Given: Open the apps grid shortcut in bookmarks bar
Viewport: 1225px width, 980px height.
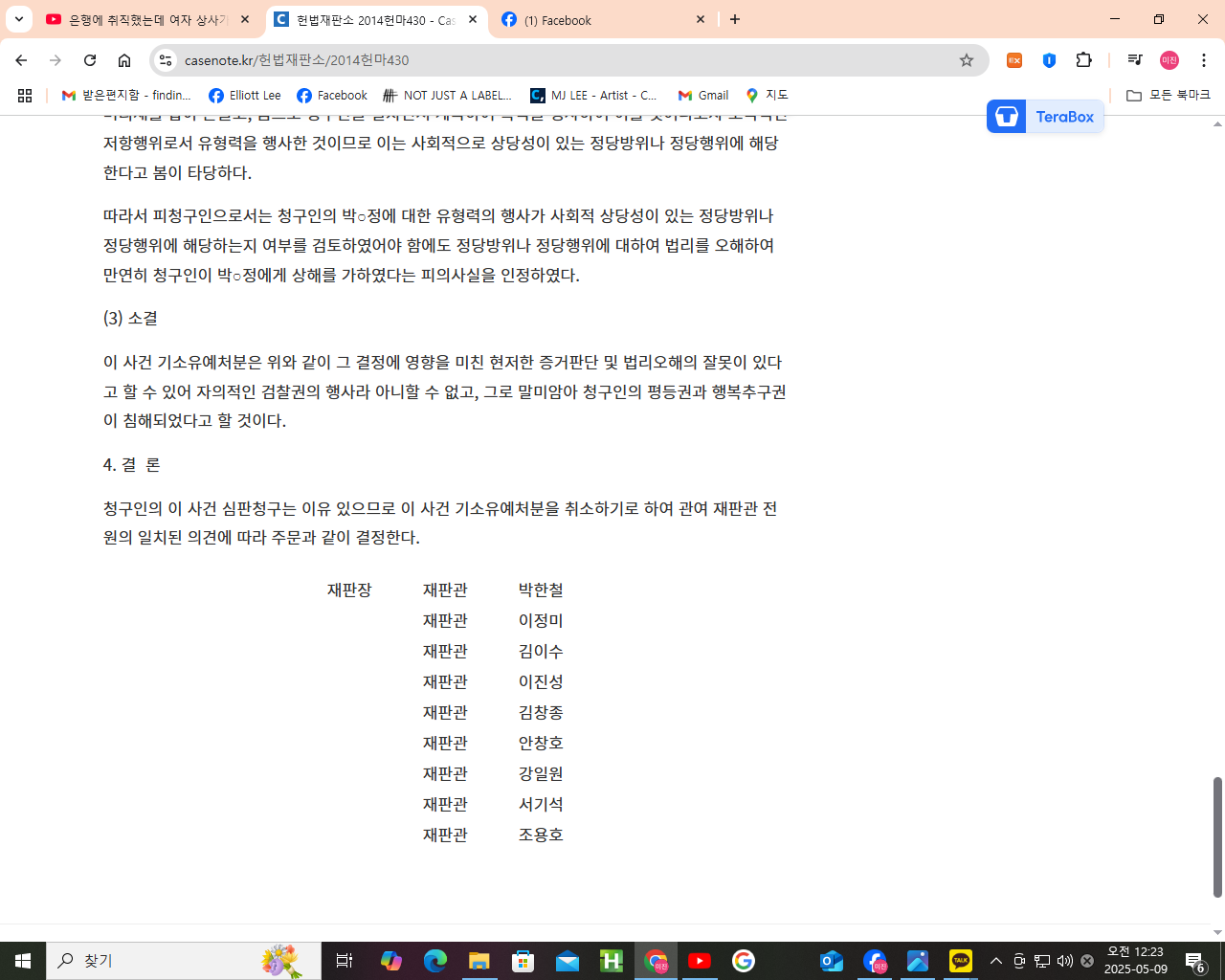Looking at the screenshot, I should [x=25, y=96].
